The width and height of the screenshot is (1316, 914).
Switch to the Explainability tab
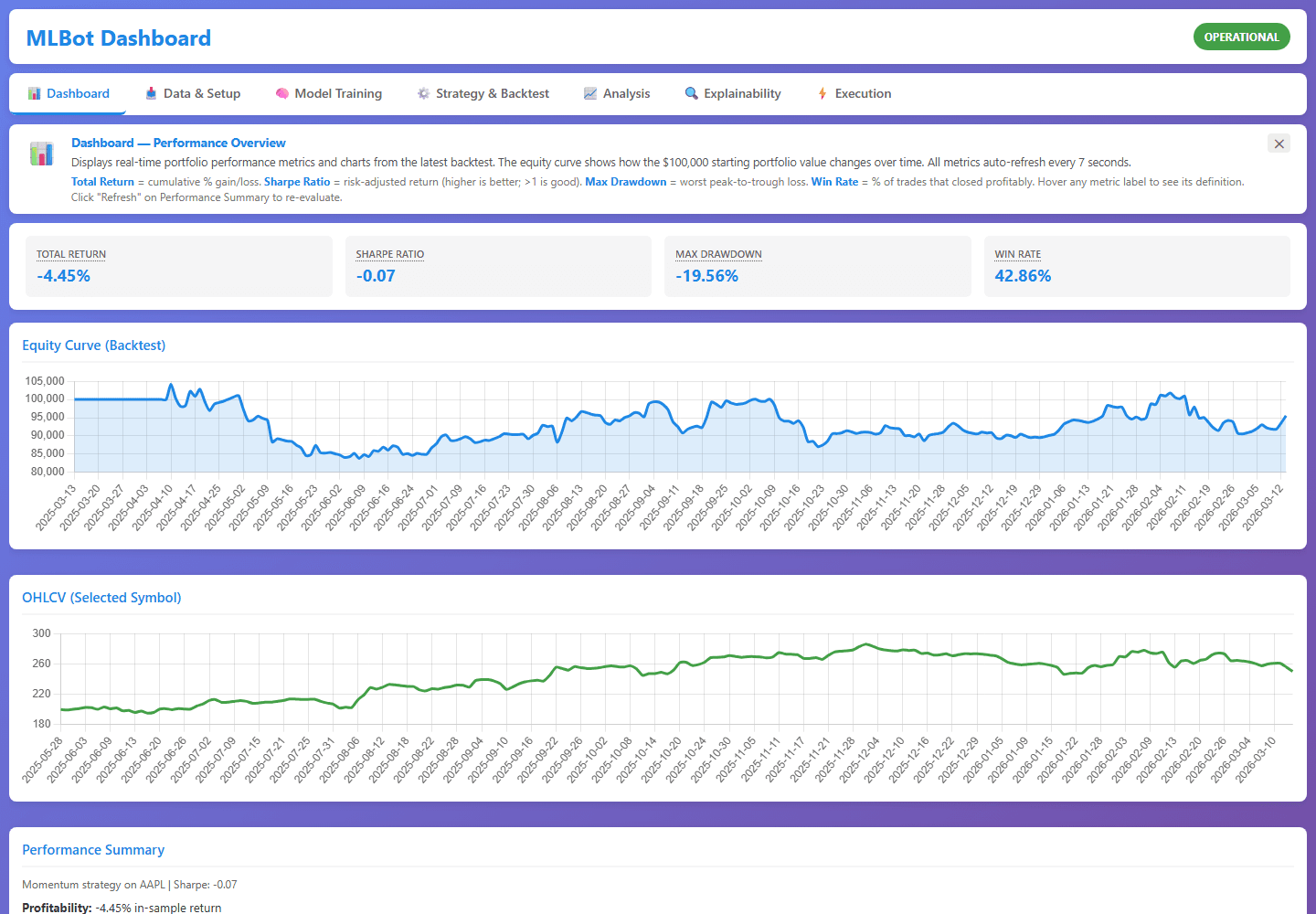[733, 93]
